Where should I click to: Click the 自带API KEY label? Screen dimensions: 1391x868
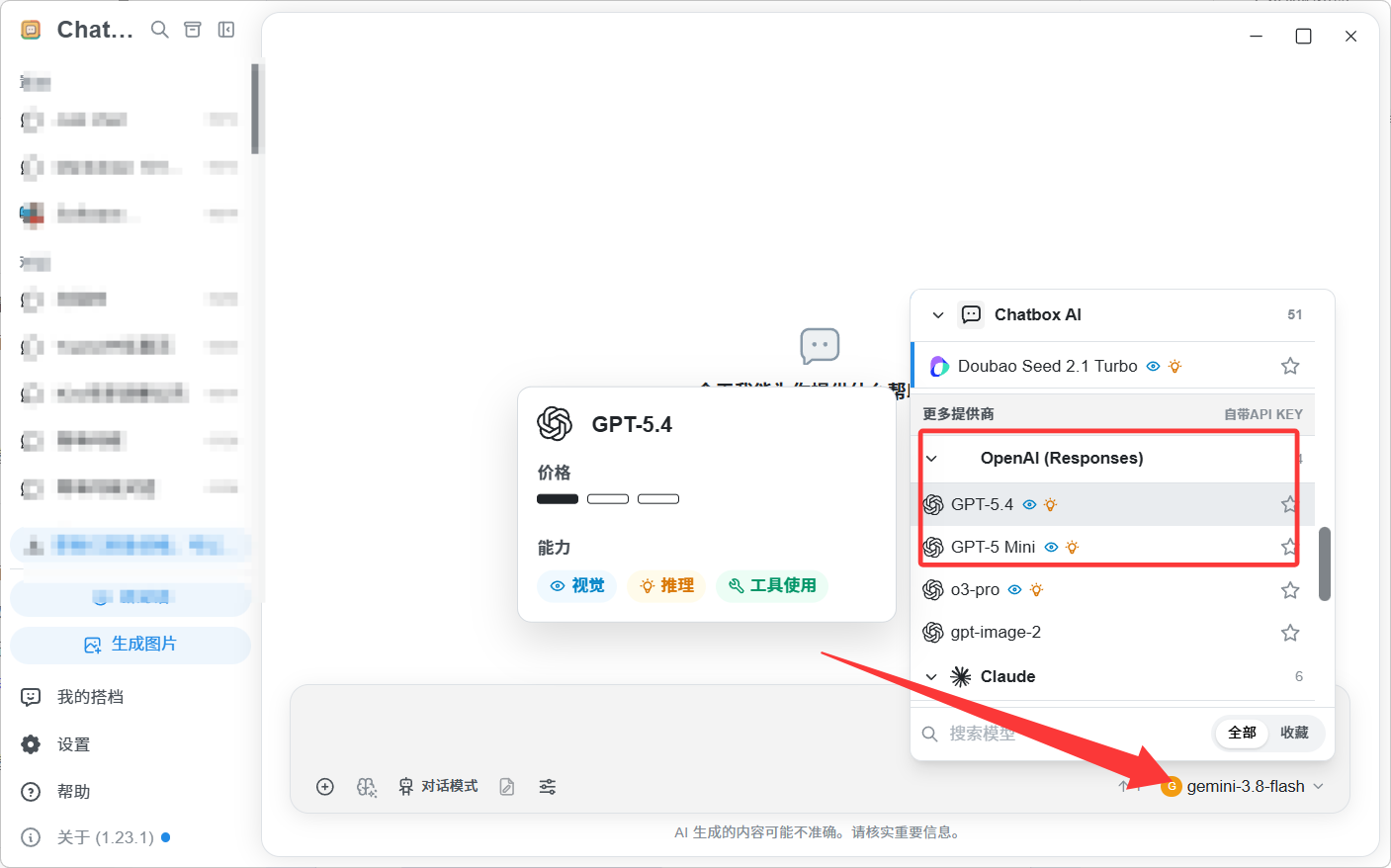[1263, 414]
